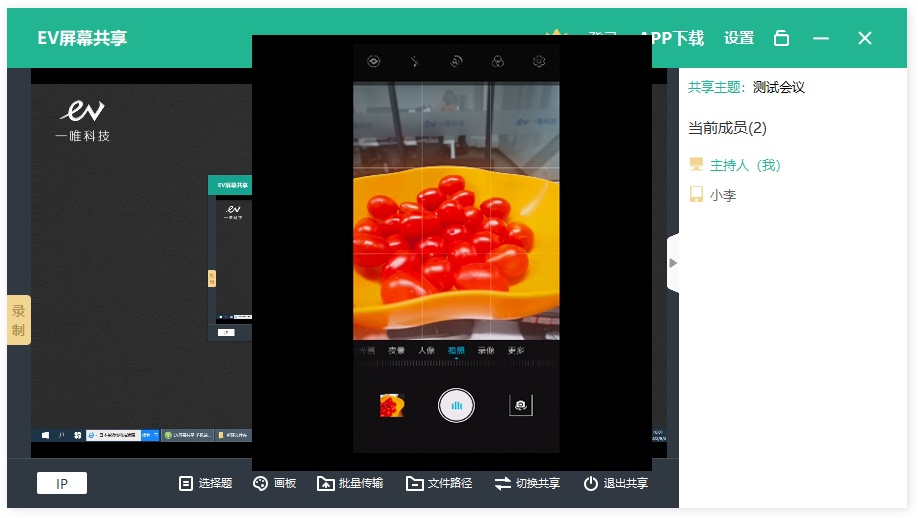The width and height of the screenshot is (918, 518).
Task: Close the EV屏幕共享 window
Action: tap(865, 38)
